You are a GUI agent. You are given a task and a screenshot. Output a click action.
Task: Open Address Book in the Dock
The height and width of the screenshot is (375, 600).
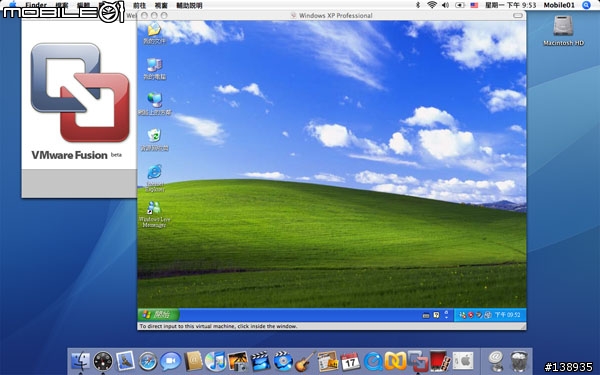(193, 360)
